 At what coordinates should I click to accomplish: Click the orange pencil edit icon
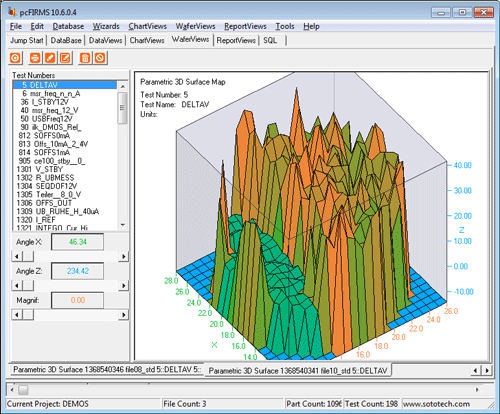coord(50,58)
